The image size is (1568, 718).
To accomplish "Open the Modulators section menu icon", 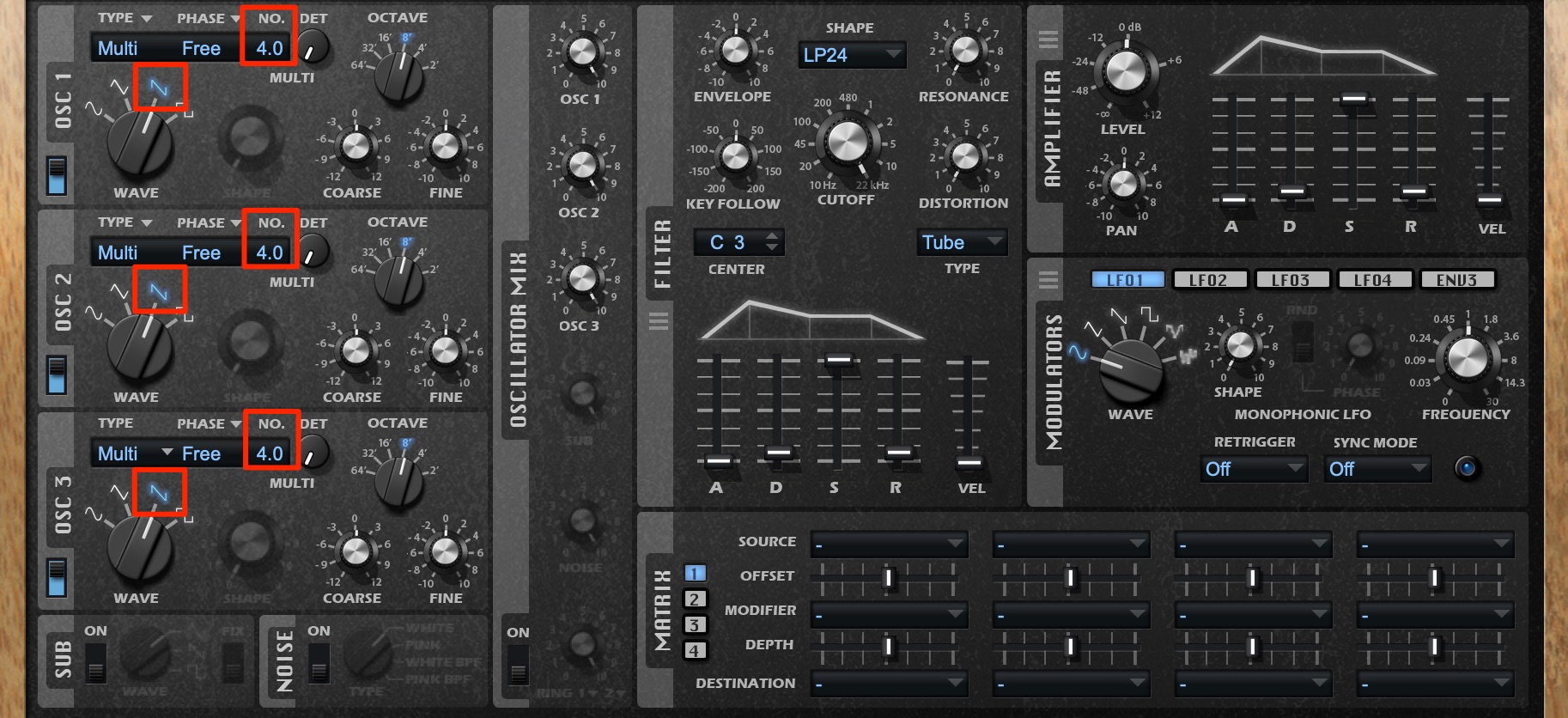I will 1048,280.
